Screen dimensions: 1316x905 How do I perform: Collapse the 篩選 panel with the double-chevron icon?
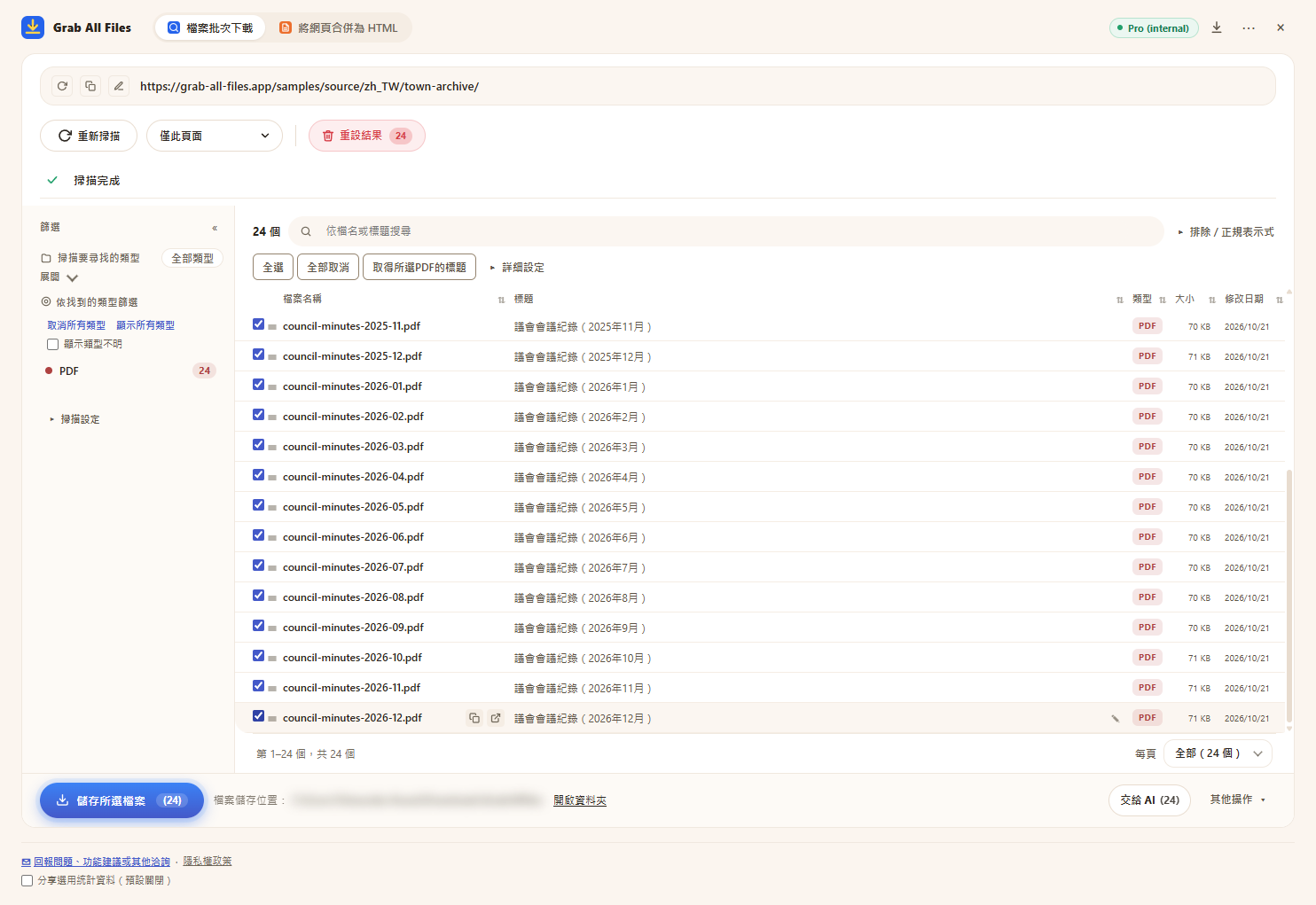coord(215,228)
